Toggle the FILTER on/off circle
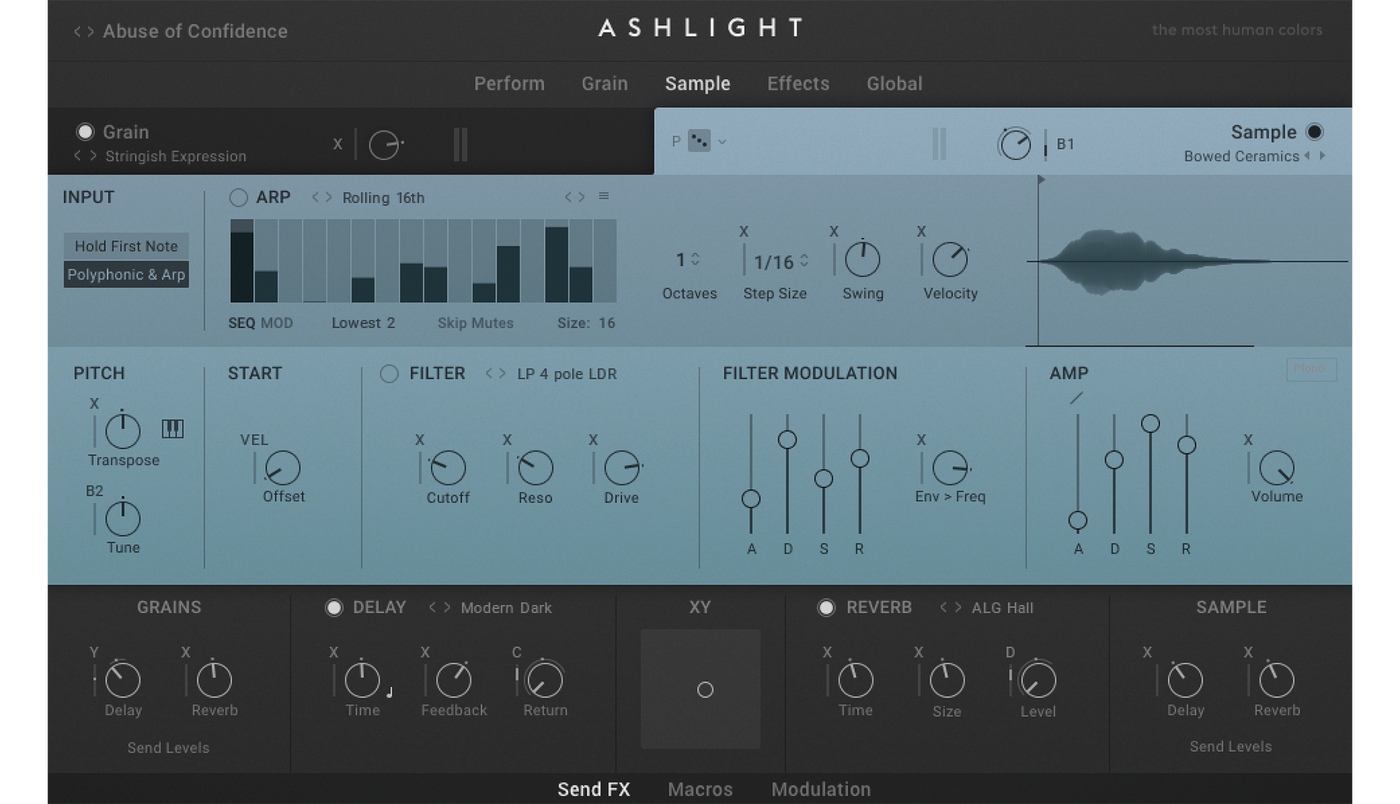1400x804 pixels. pyautogui.click(x=389, y=374)
